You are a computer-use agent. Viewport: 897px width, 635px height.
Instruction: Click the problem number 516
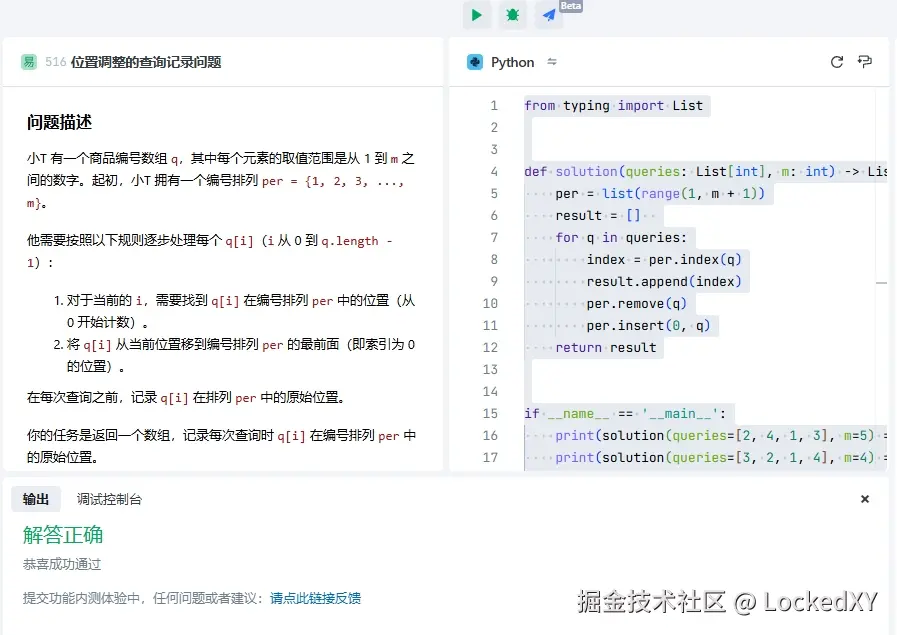click(x=57, y=61)
